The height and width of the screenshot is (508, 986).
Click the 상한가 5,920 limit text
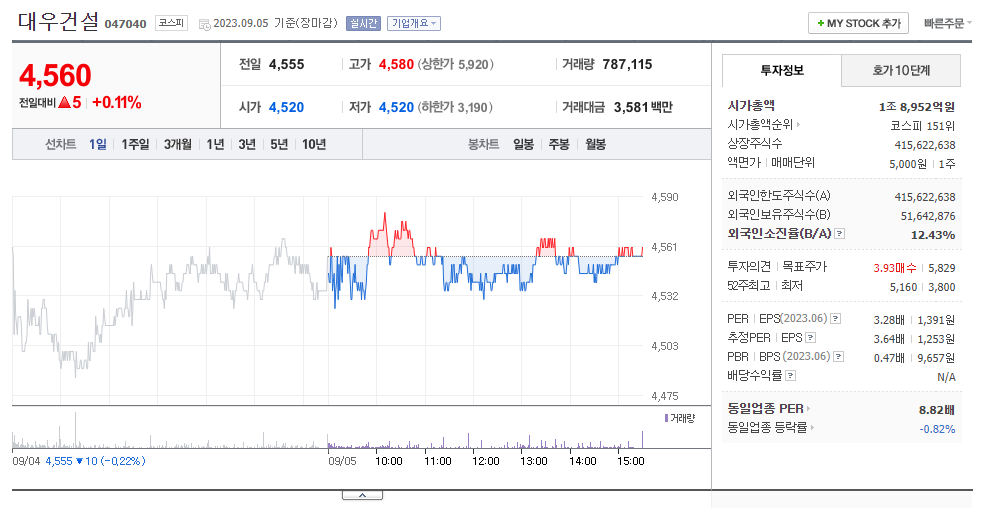coord(456,64)
